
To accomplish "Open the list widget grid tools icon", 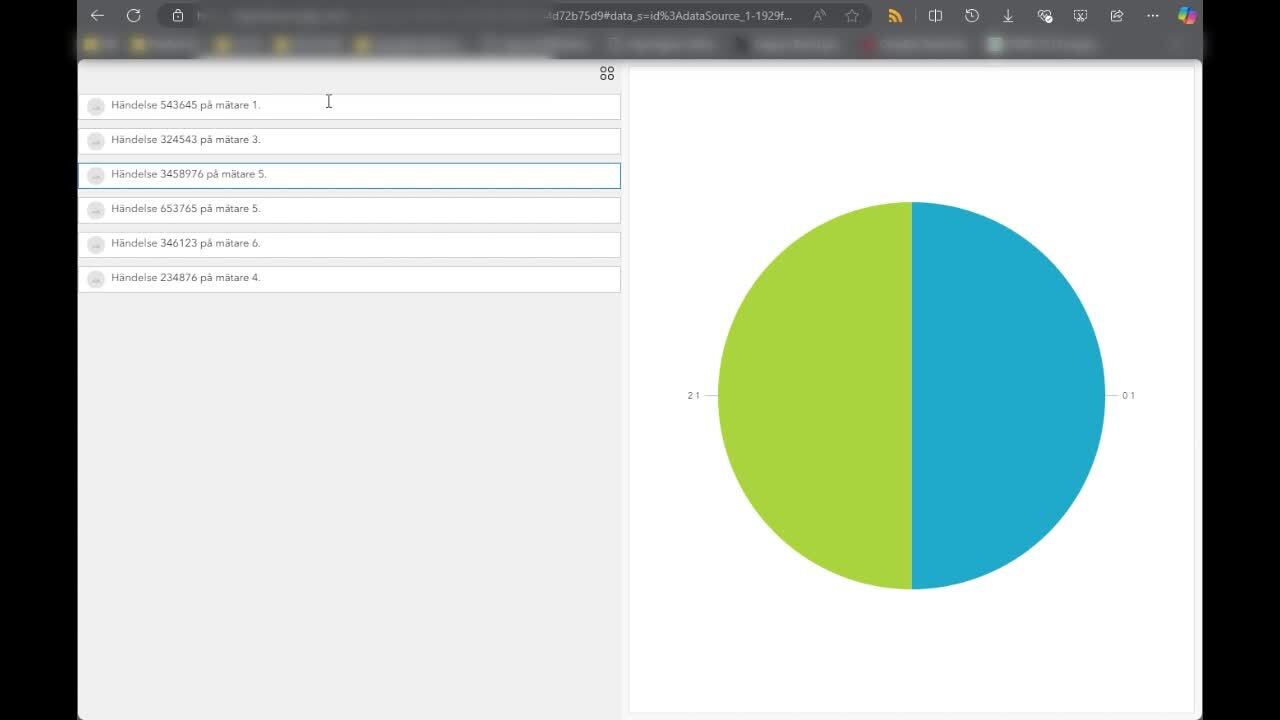I will (x=607, y=74).
